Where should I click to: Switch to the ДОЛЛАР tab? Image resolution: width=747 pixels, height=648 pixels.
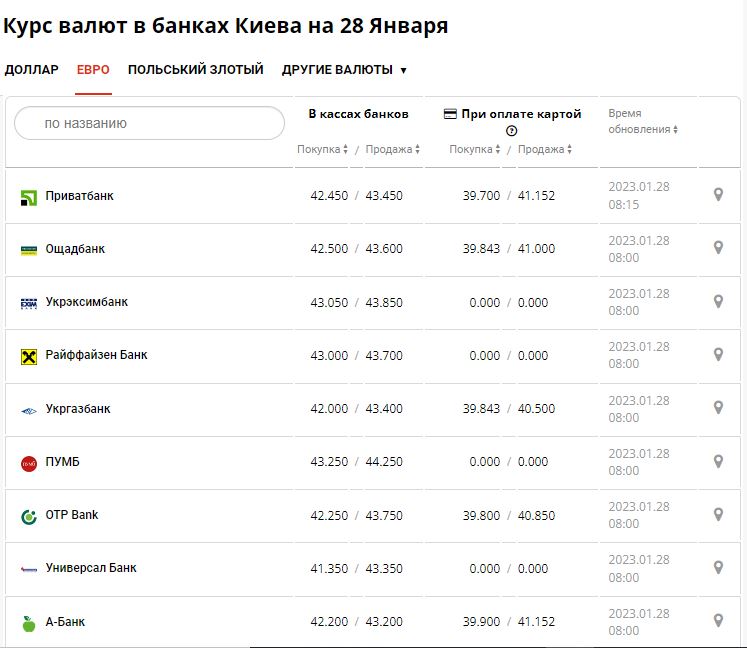31,70
